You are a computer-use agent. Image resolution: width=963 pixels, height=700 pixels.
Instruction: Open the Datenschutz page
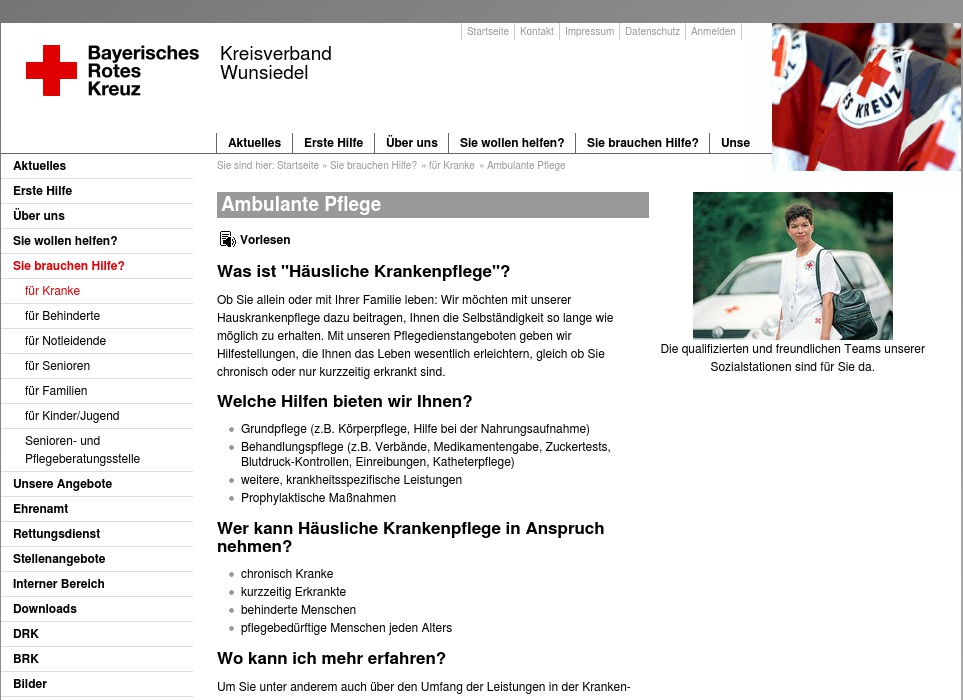(x=652, y=31)
